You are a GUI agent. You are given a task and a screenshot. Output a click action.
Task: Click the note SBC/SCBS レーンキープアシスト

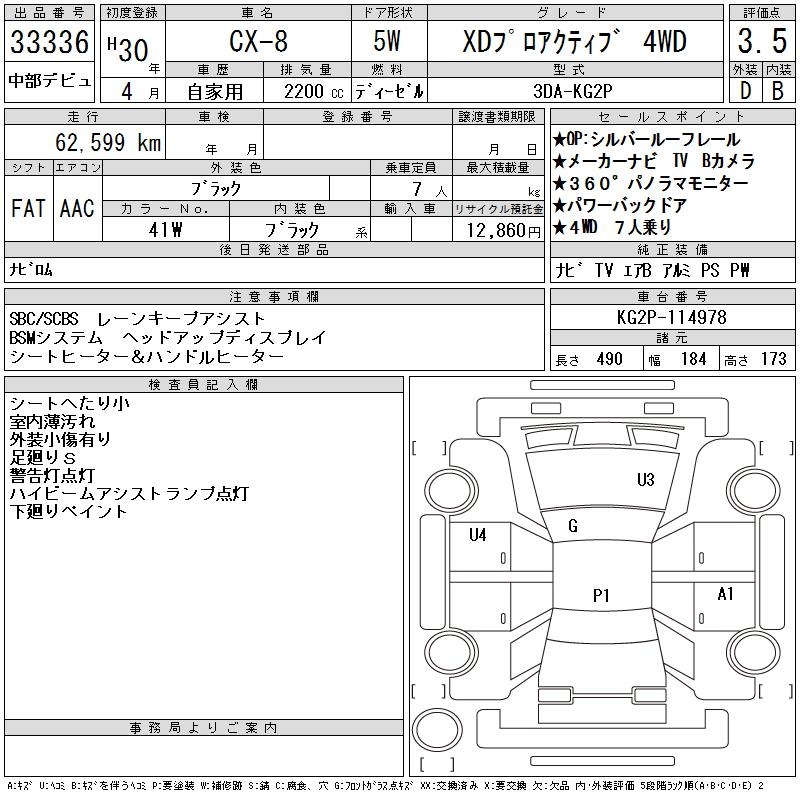138,319
